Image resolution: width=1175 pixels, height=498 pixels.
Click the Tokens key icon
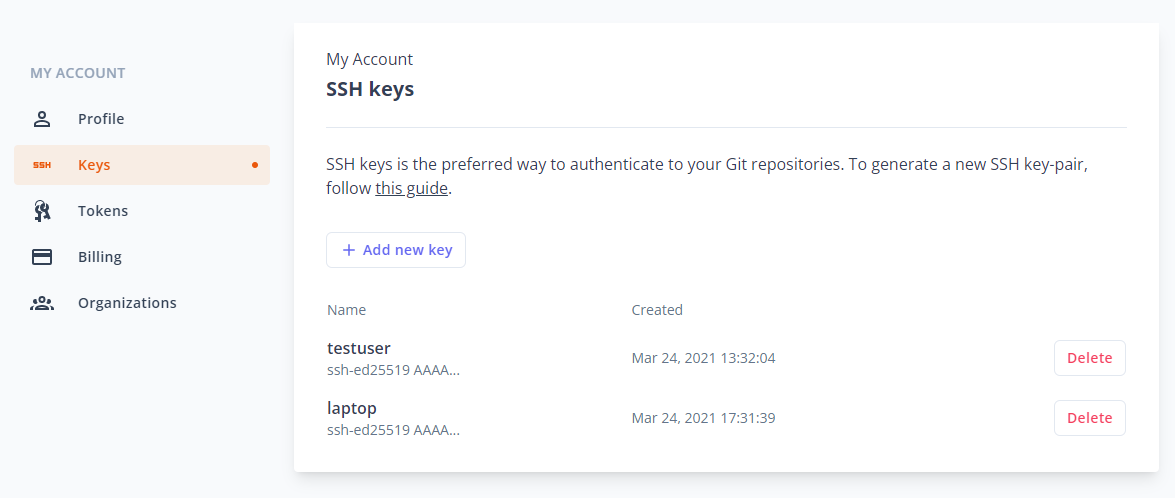(42, 211)
